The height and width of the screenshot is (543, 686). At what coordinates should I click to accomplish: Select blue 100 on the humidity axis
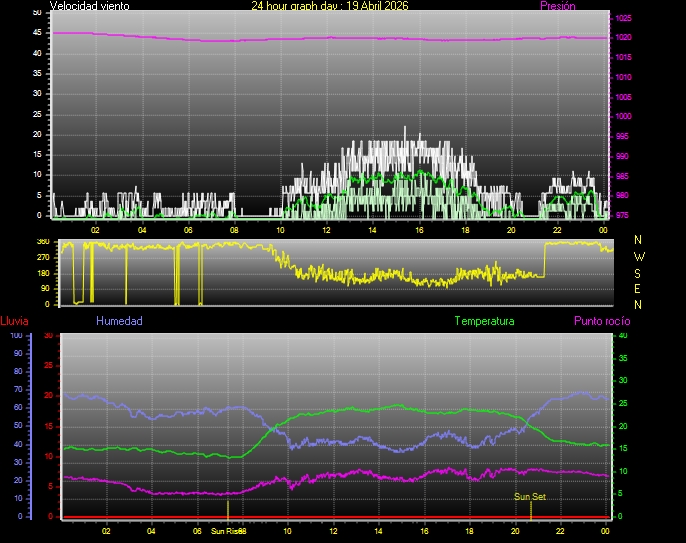(x=16, y=336)
